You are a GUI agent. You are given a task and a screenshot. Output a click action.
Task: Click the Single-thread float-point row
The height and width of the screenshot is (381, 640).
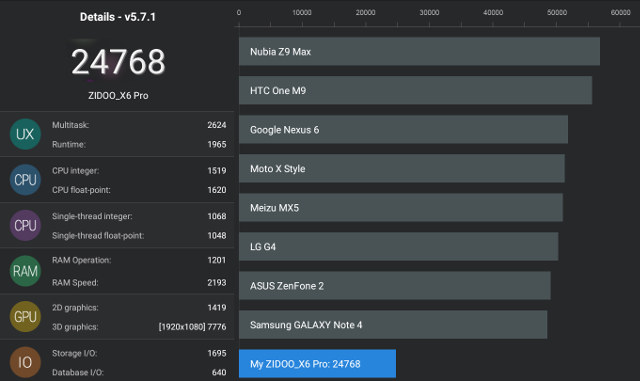click(x=139, y=236)
